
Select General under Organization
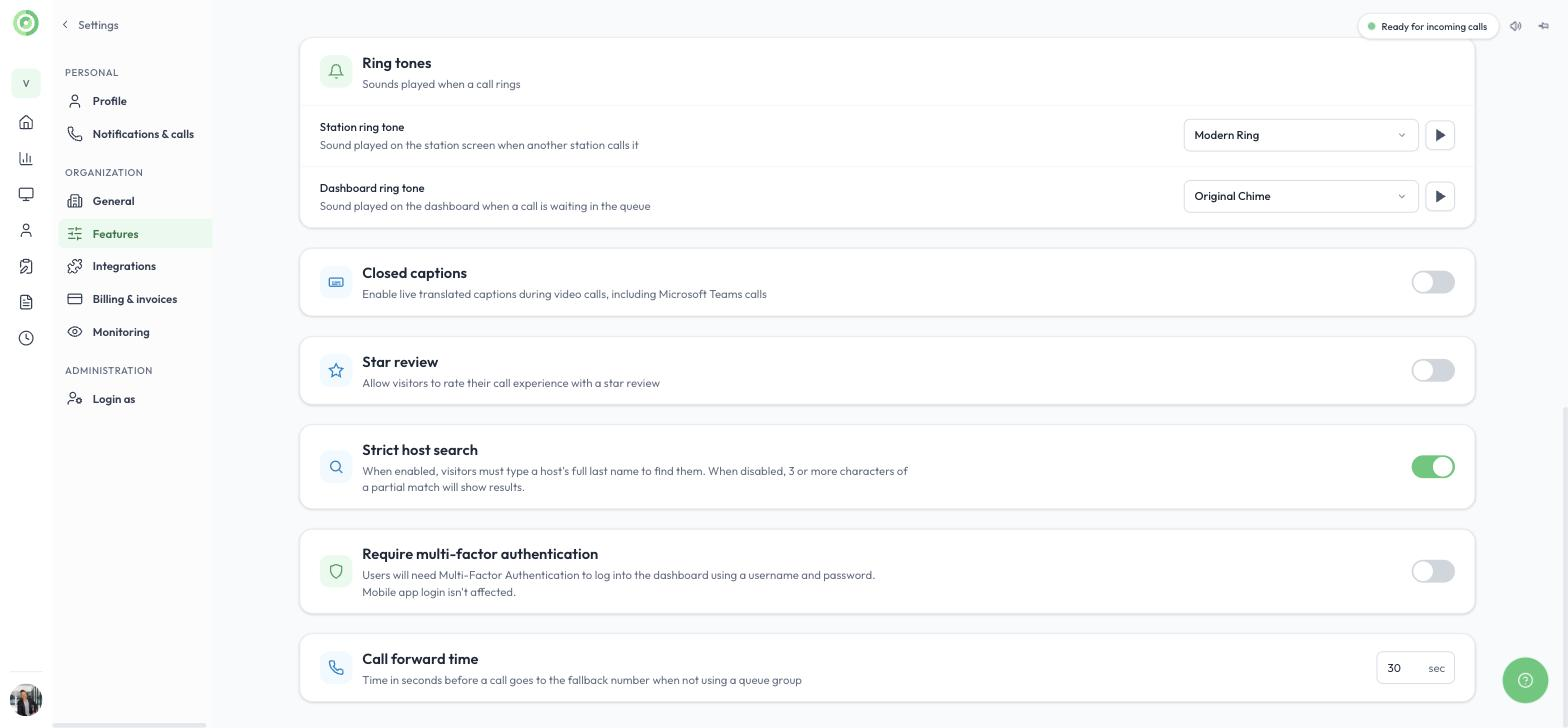(135, 201)
